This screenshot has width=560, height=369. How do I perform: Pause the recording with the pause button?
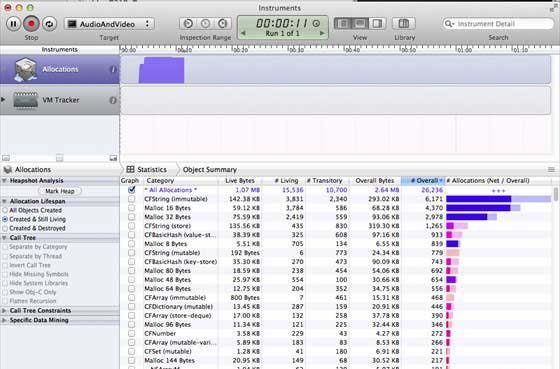pyautogui.click(x=14, y=24)
